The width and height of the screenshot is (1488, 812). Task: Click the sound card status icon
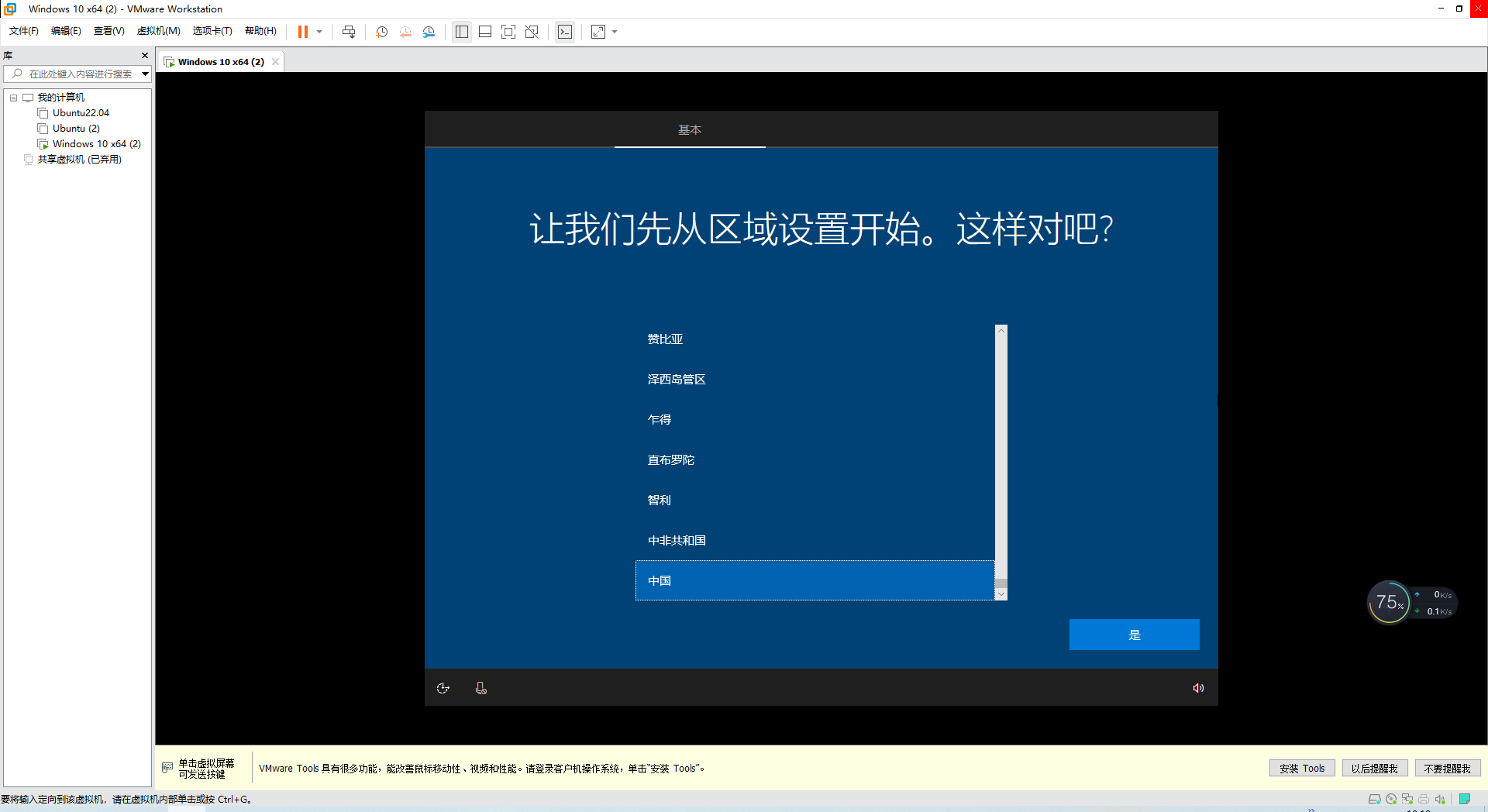tap(1440, 799)
